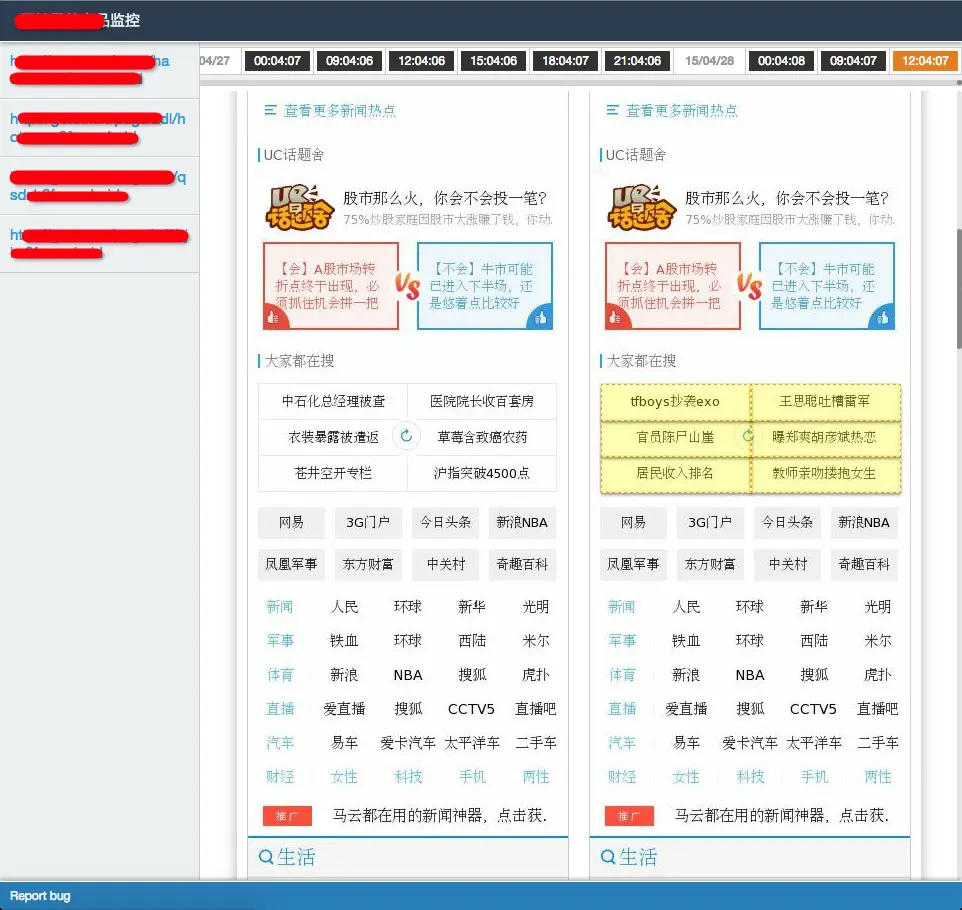Click 马云都在用的新闻神器 ad in left page
Image resolution: width=962 pixels, height=910 pixels.
coord(439,816)
